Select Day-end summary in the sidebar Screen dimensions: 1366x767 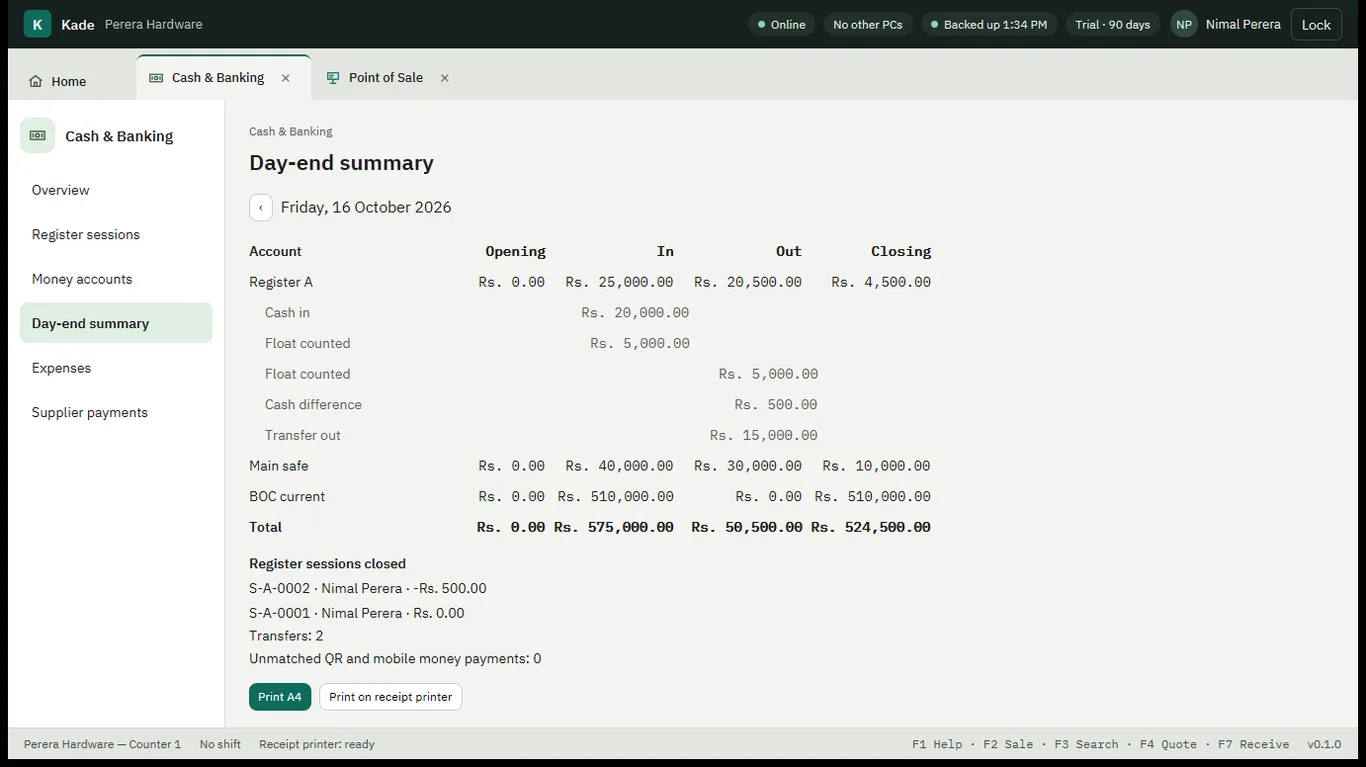[x=116, y=324]
